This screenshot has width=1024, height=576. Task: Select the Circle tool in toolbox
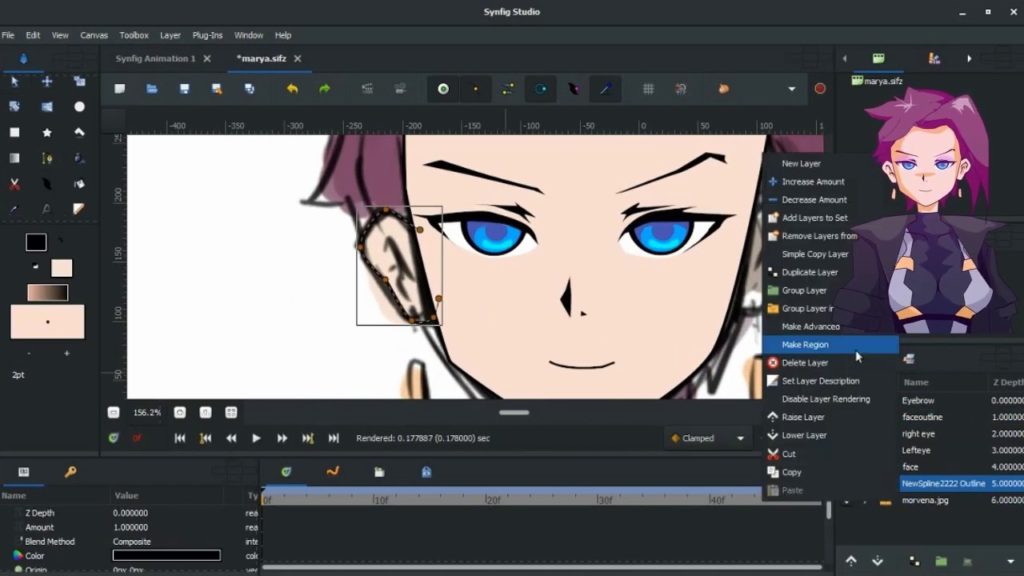pos(79,107)
